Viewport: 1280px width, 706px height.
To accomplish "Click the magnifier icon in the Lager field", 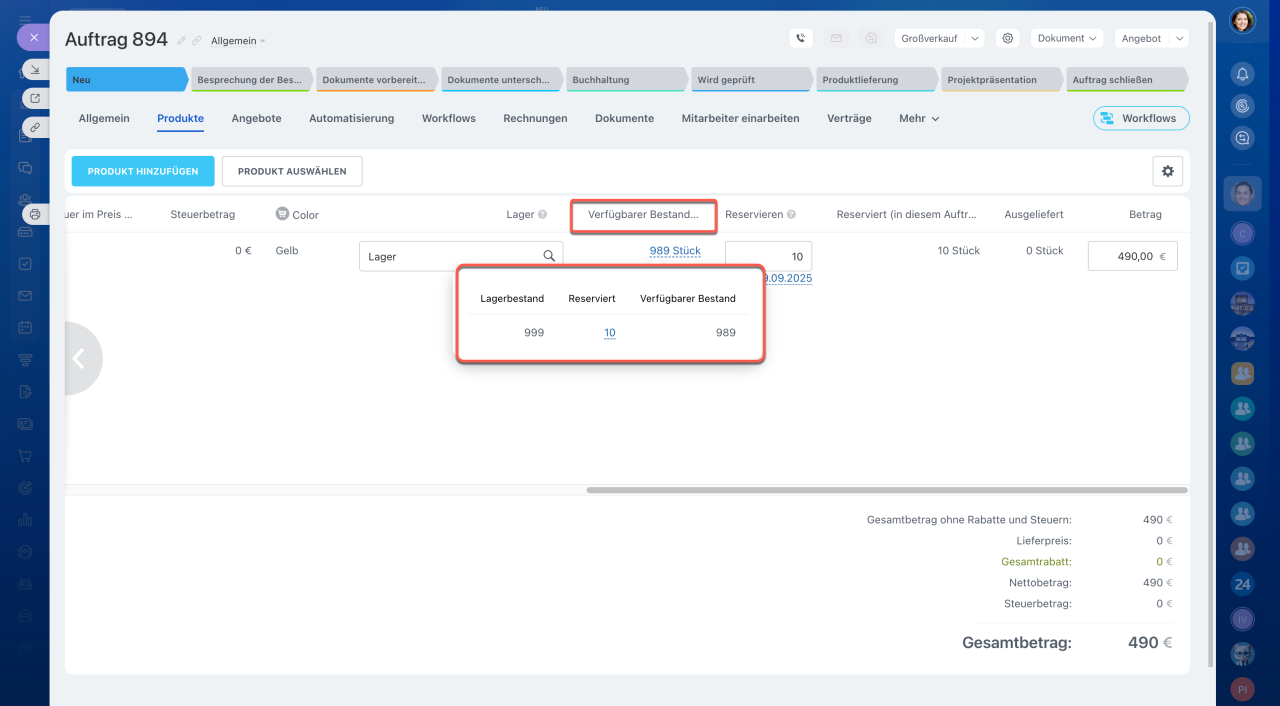I will point(549,256).
